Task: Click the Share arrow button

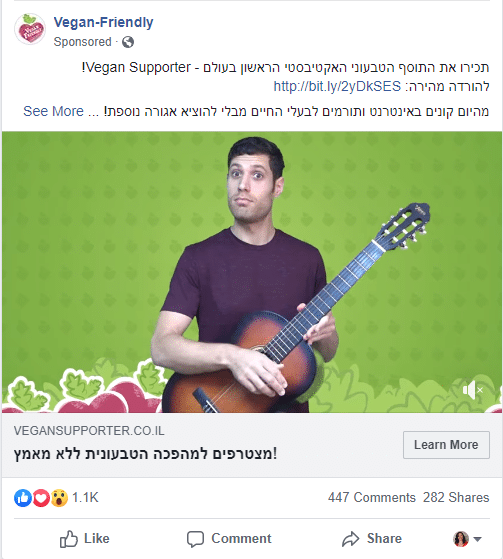Action: (371, 539)
